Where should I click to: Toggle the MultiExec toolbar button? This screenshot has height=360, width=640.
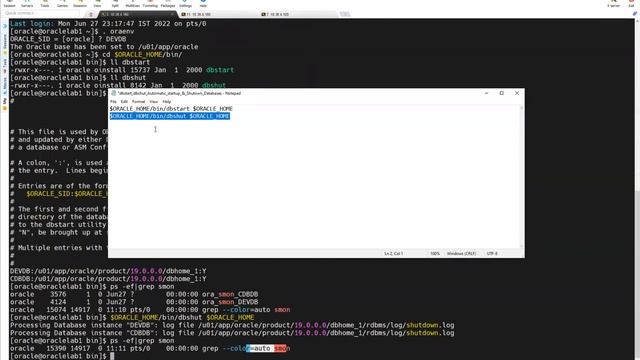point(132,4)
